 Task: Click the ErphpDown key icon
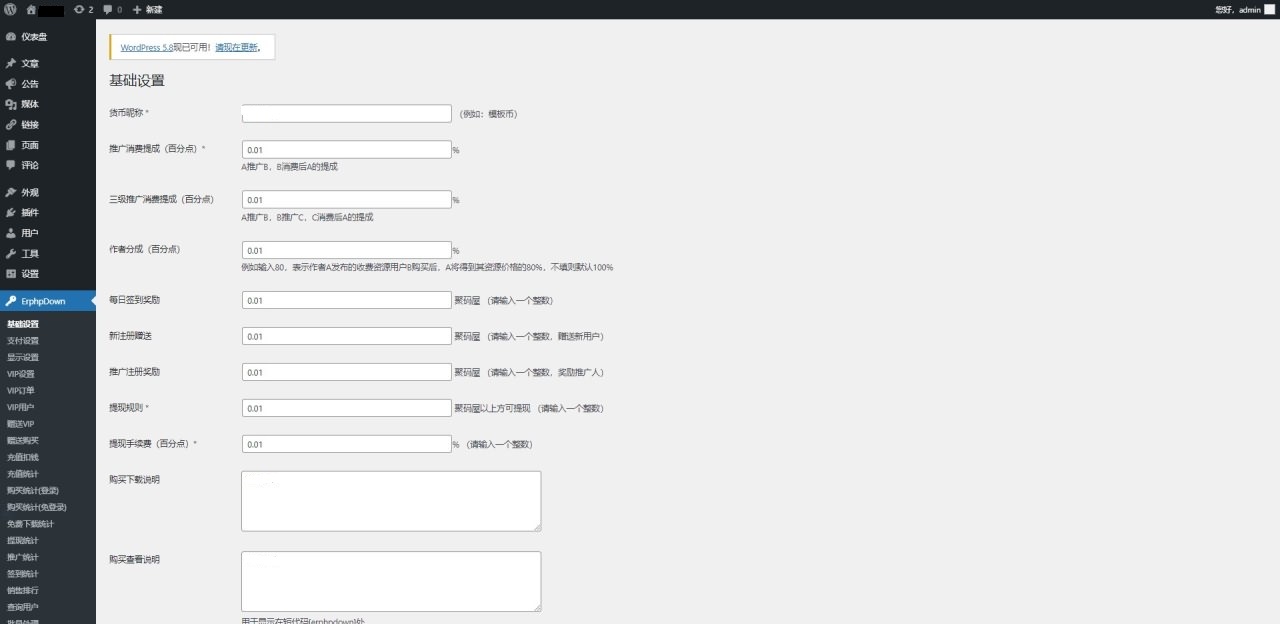(11, 301)
